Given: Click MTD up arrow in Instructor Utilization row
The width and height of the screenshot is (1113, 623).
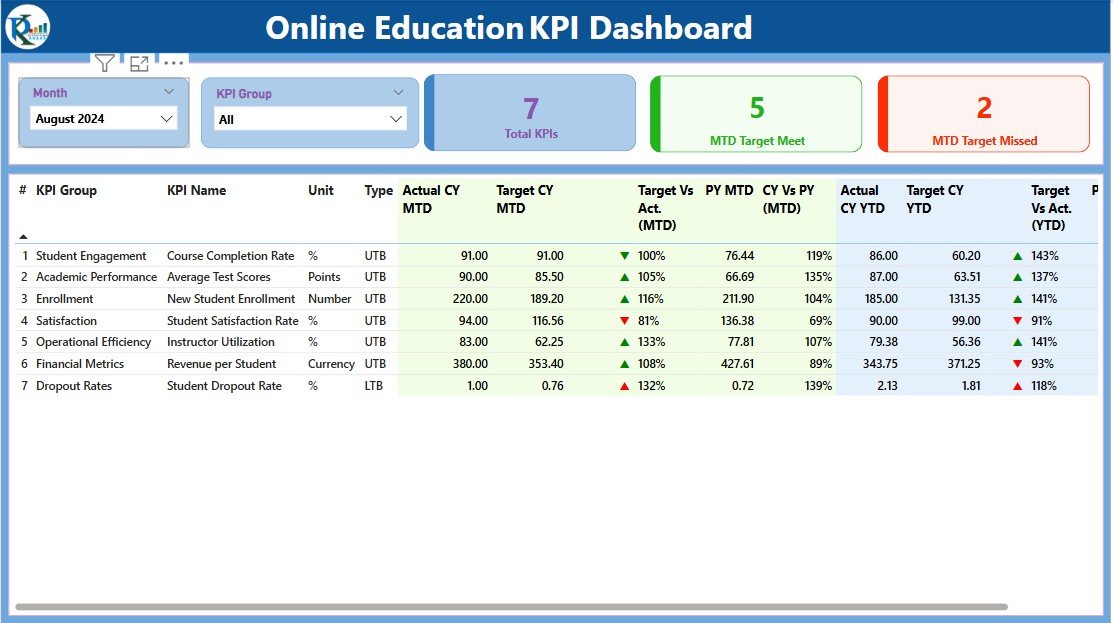Looking at the screenshot, I should pos(625,342).
